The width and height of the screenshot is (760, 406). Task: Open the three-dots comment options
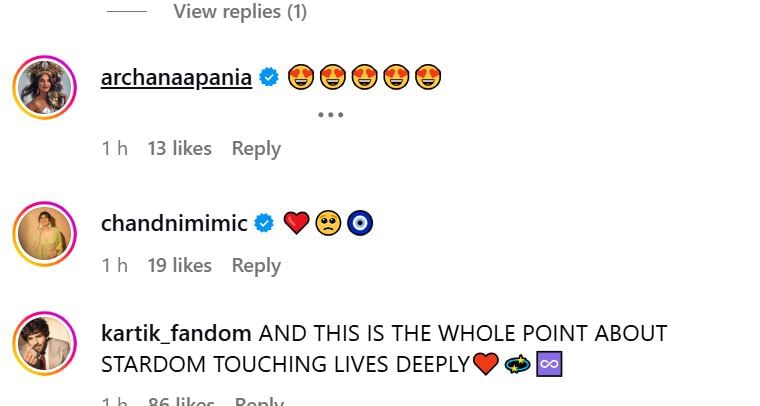pos(330,114)
